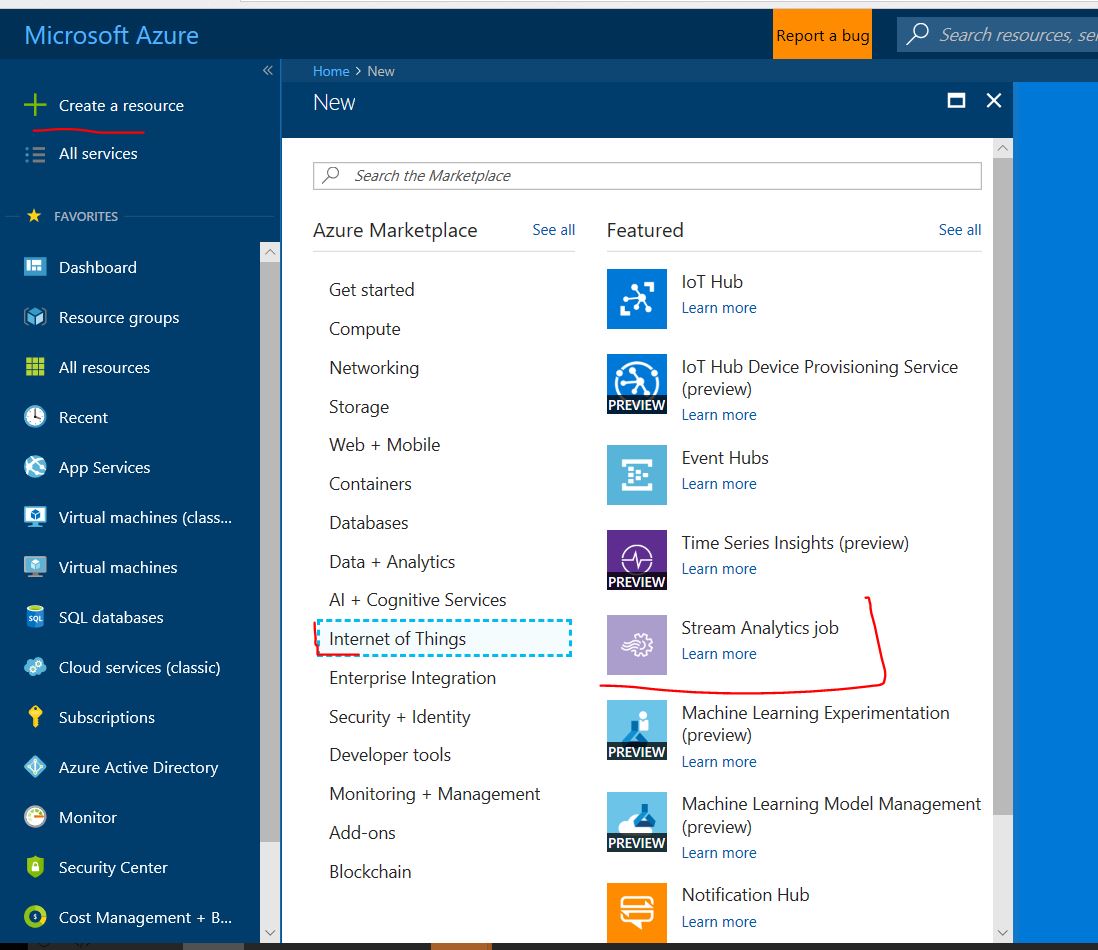
Task: Select the Security + Identity category
Action: [400, 717]
